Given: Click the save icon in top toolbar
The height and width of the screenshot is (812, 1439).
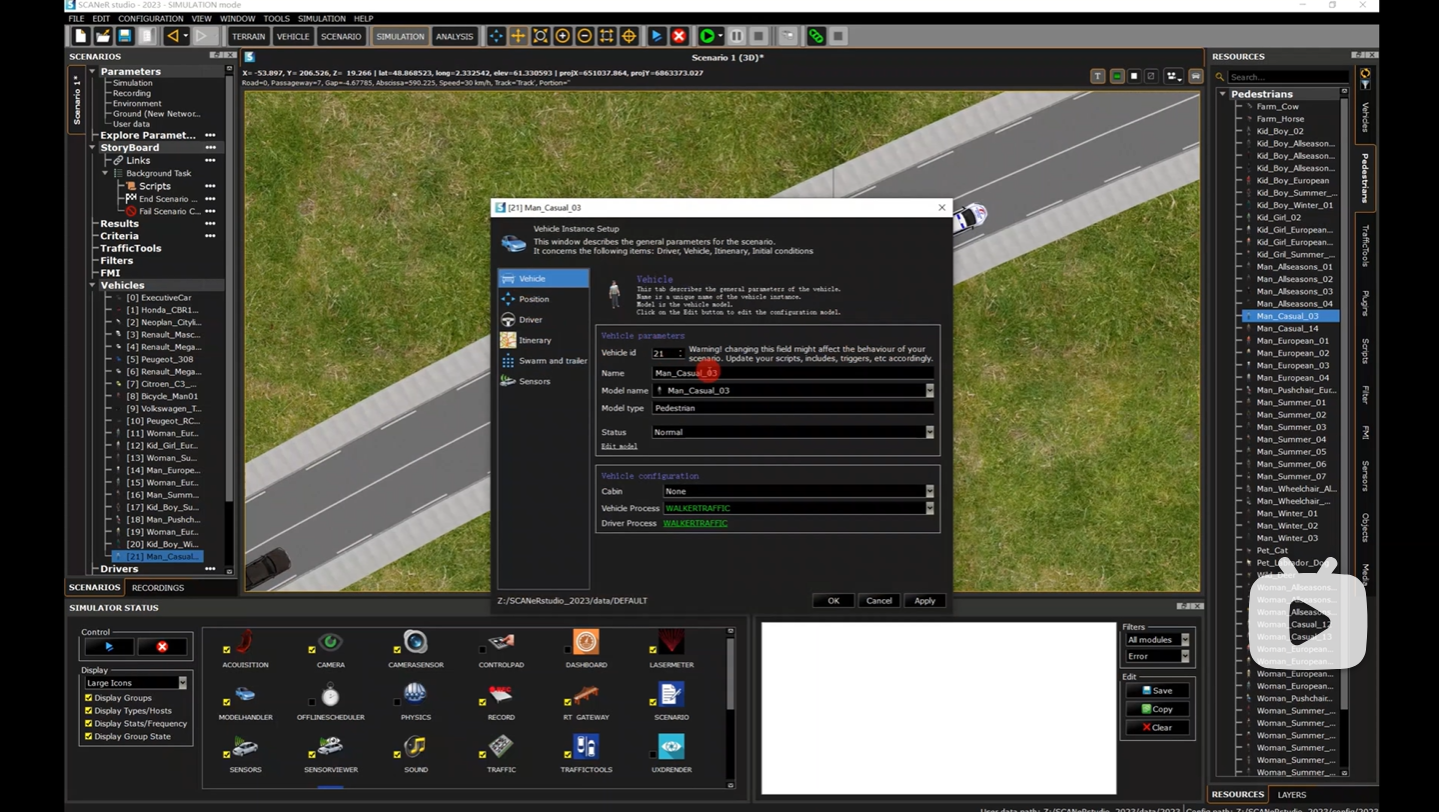Looking at the screenshot, I should pos(124,36).
